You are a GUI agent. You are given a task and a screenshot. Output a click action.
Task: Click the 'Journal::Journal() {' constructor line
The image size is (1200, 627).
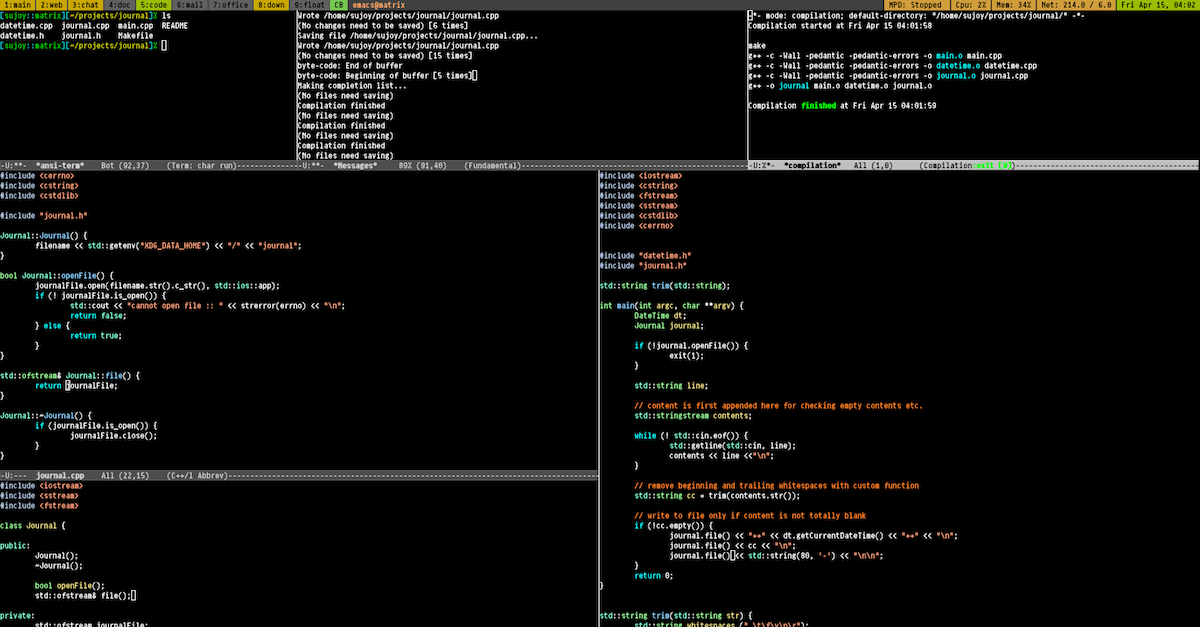coord(43,235)
